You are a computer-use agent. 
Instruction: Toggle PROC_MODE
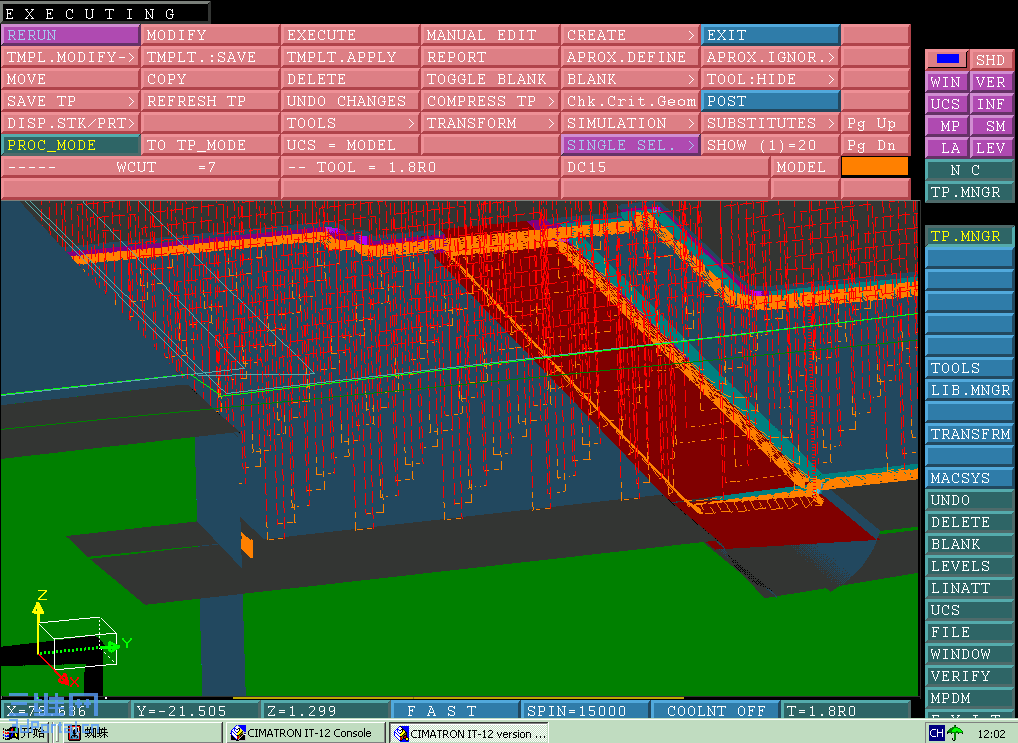(70, 145)
